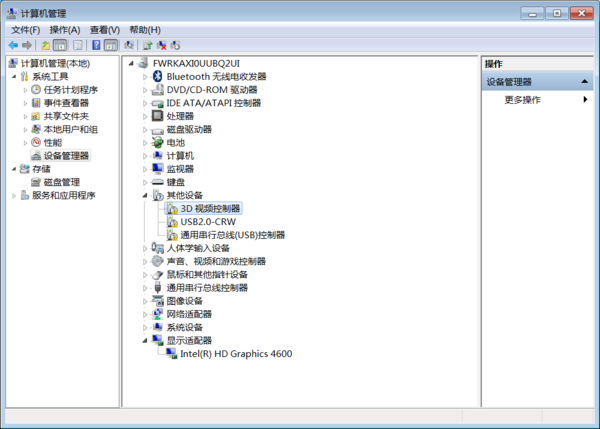Select 设备管理器 in the left tree
Screen dimensions: 600x429
coord(66,156)
